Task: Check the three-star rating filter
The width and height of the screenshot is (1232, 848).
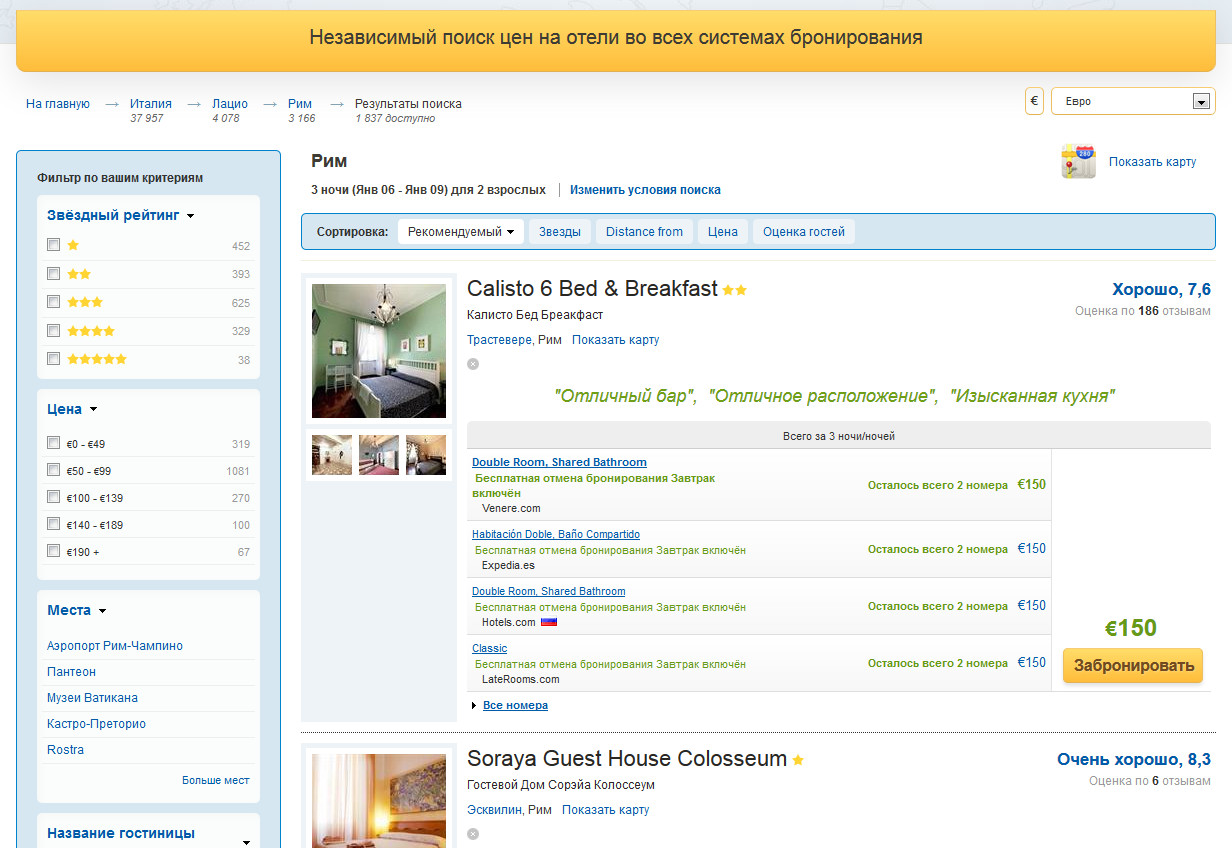Action: click(54, 301)
